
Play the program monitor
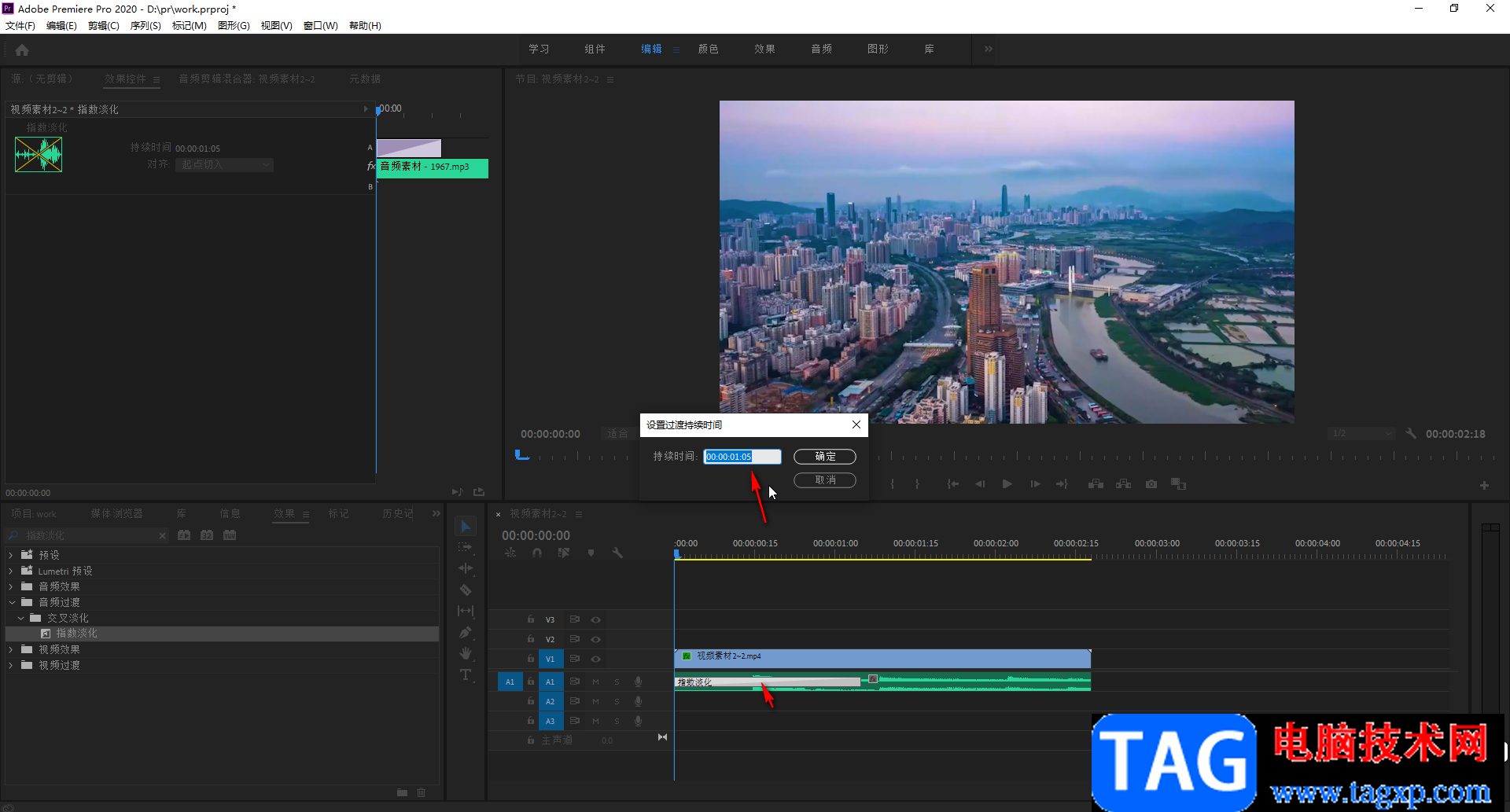click(x=1007, y=484)
